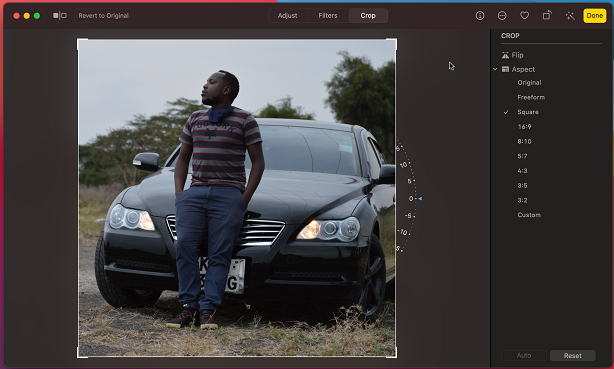614x369 pixels.
Task: Switch to the Adjust tab
Action: point(287,16)
